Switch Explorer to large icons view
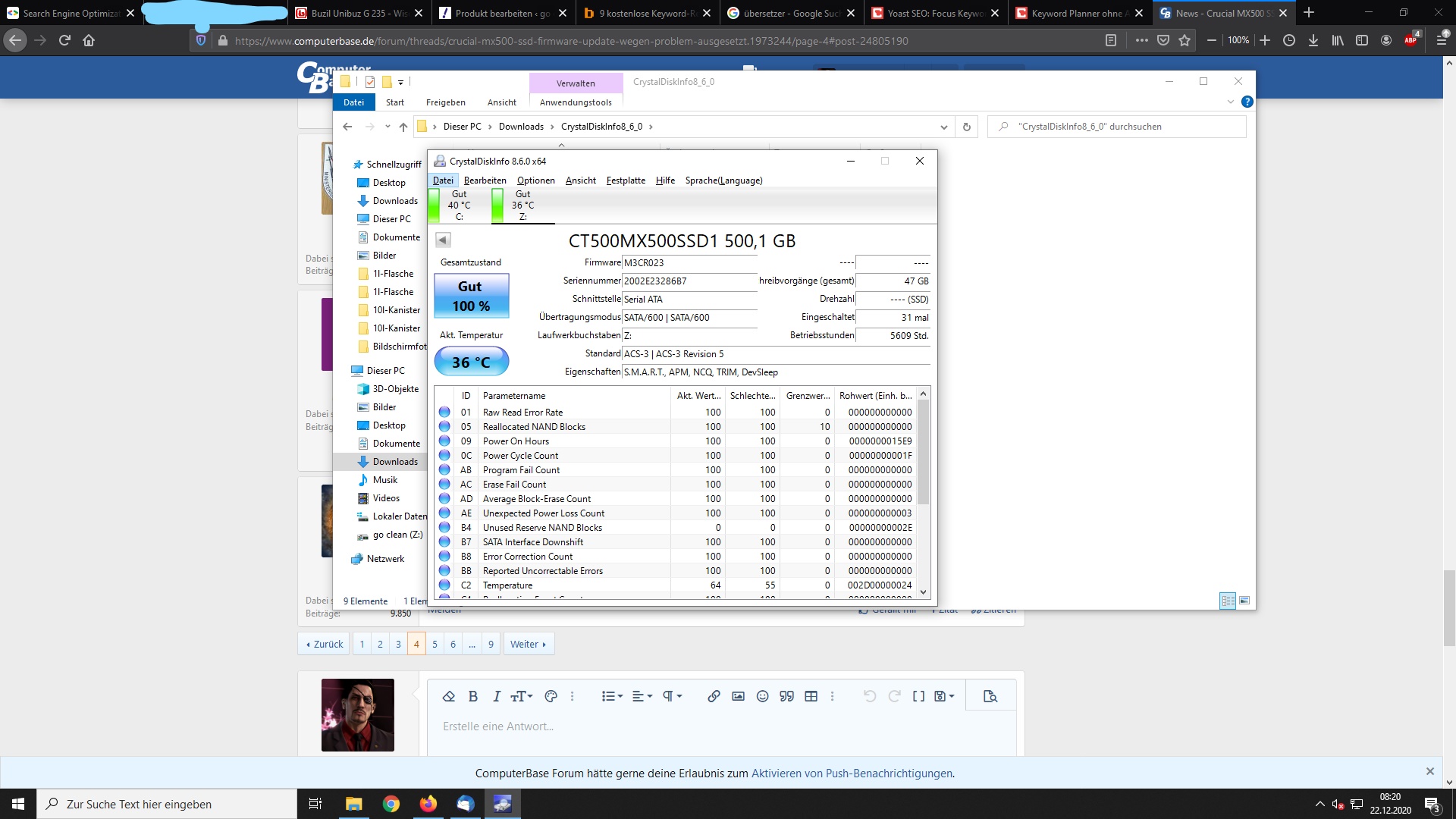This screenshot has height=819, width=1456. coord(1244,600)
